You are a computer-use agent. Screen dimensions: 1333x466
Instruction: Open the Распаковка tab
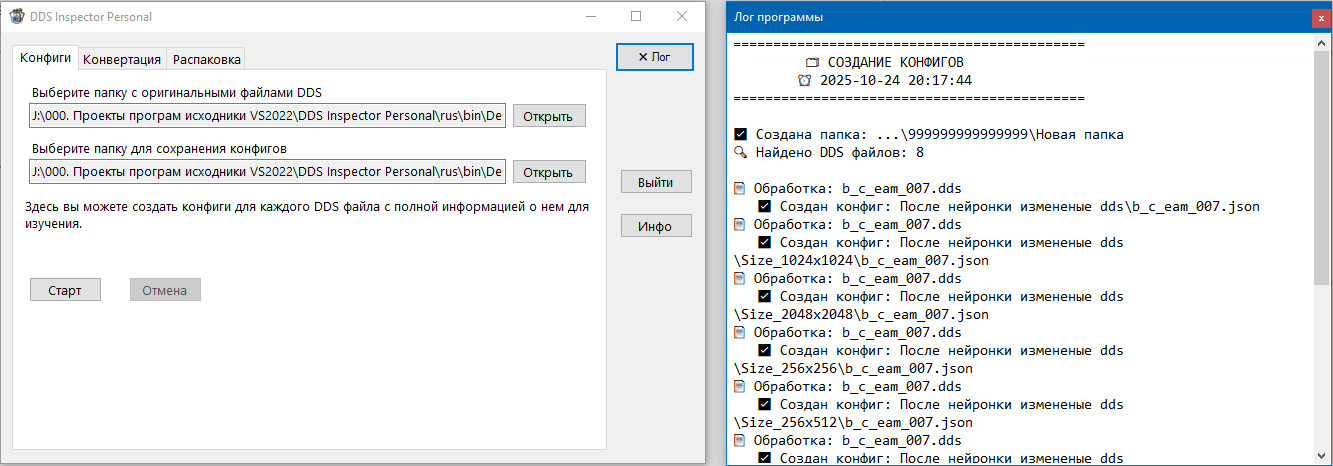point(205,59)
